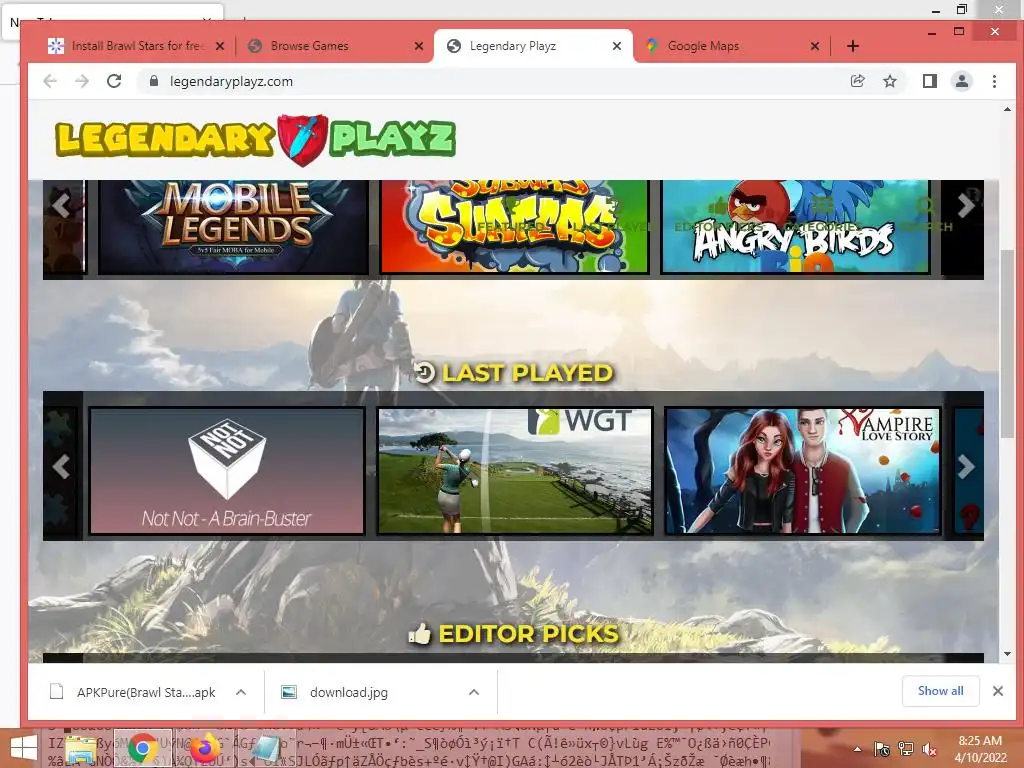1024x768 pixels.
Task: Slide Last Played carousel right
Action: [x=965, y=466]
